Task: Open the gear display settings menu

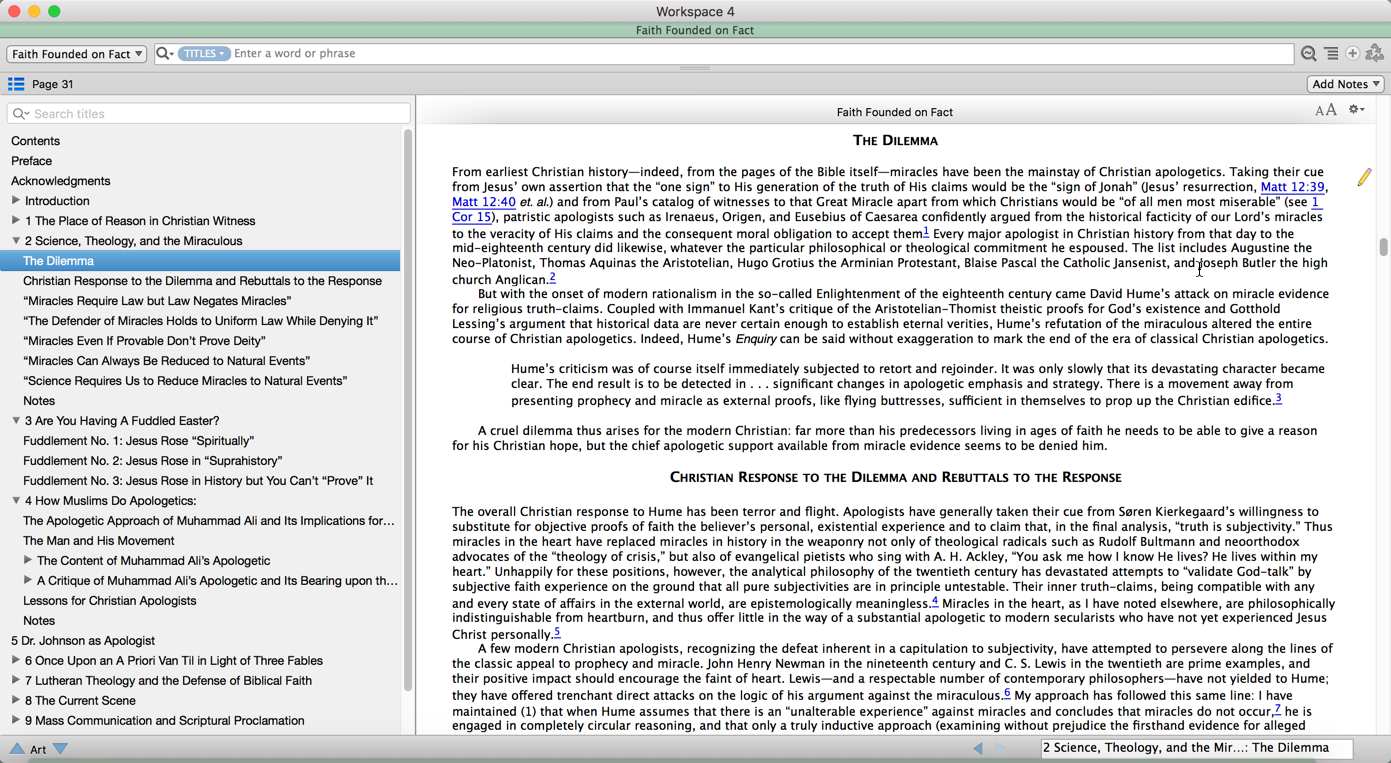Action: [x=1356, y=110]
